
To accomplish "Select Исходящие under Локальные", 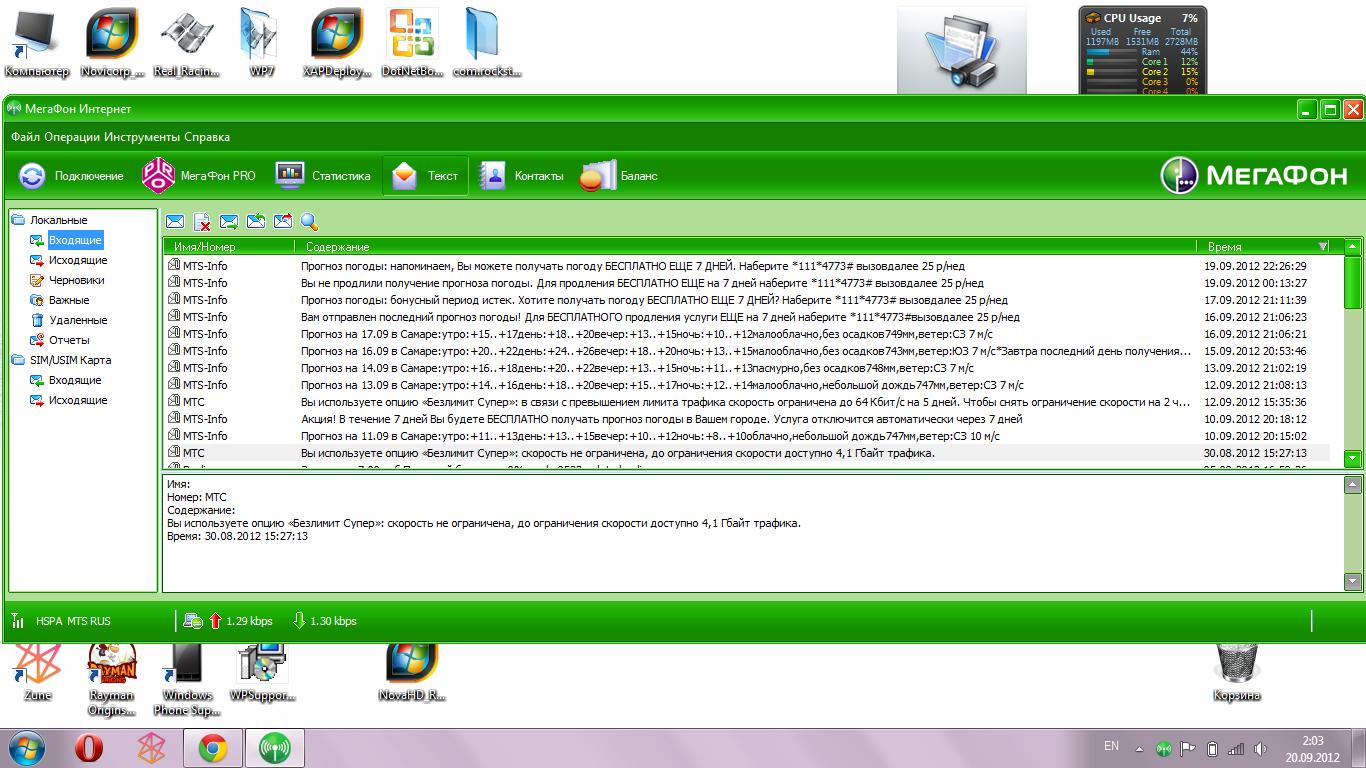I will [x=78, y=260].
